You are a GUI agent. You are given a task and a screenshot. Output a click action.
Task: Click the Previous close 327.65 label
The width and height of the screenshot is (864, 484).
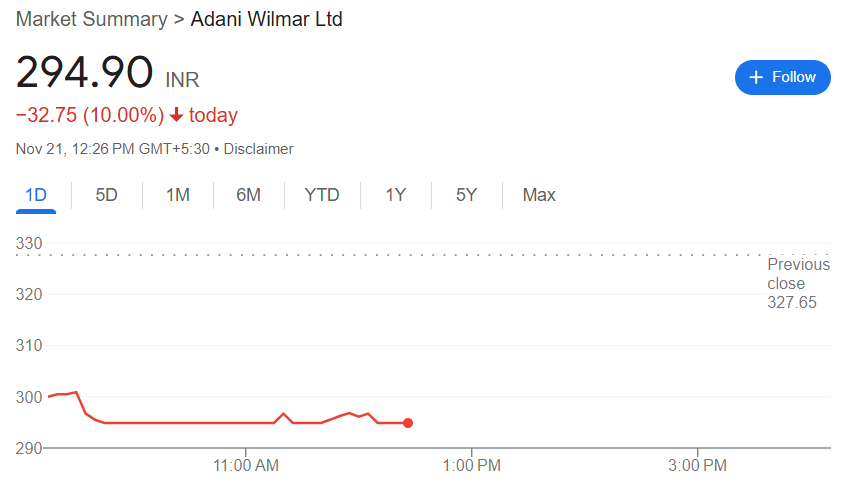point(798,283)
